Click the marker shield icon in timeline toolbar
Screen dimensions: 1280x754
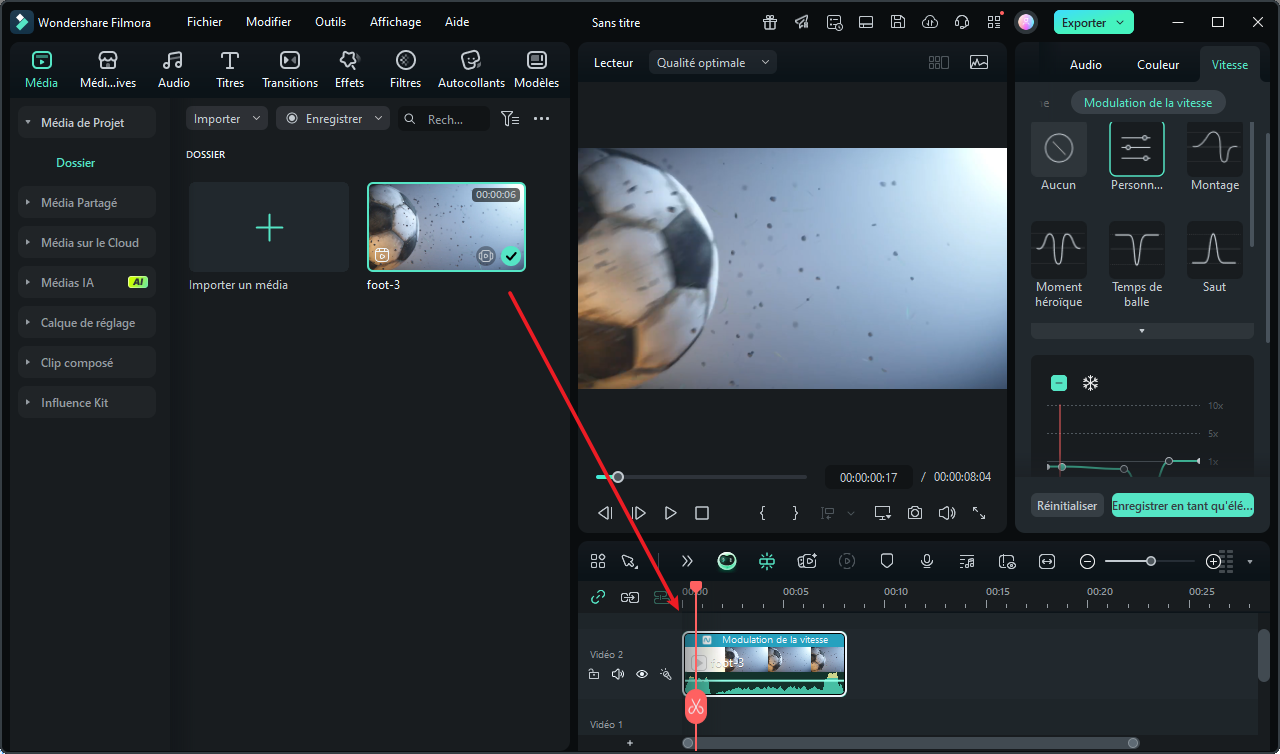[887, 561]
